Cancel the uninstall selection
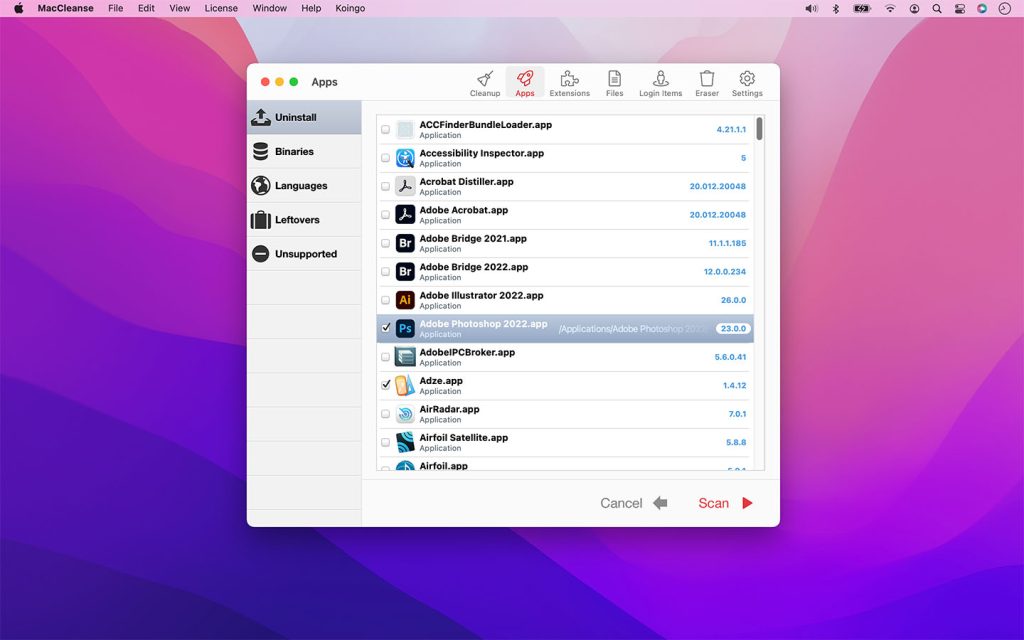 tap(621, 503)
